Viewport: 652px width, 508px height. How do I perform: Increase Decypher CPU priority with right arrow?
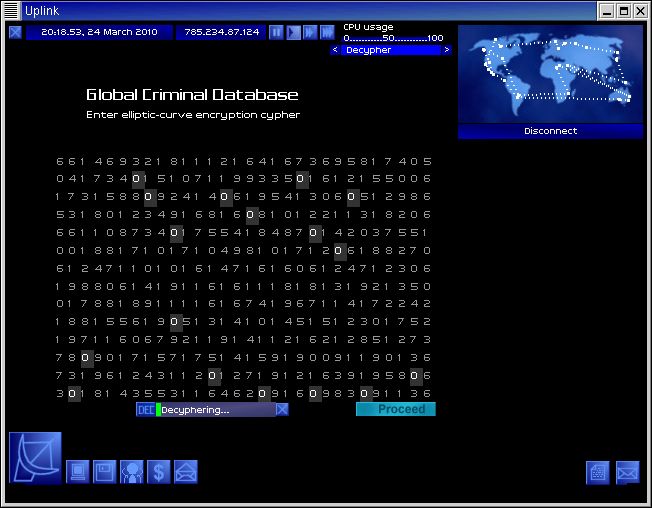pos(447,50)
